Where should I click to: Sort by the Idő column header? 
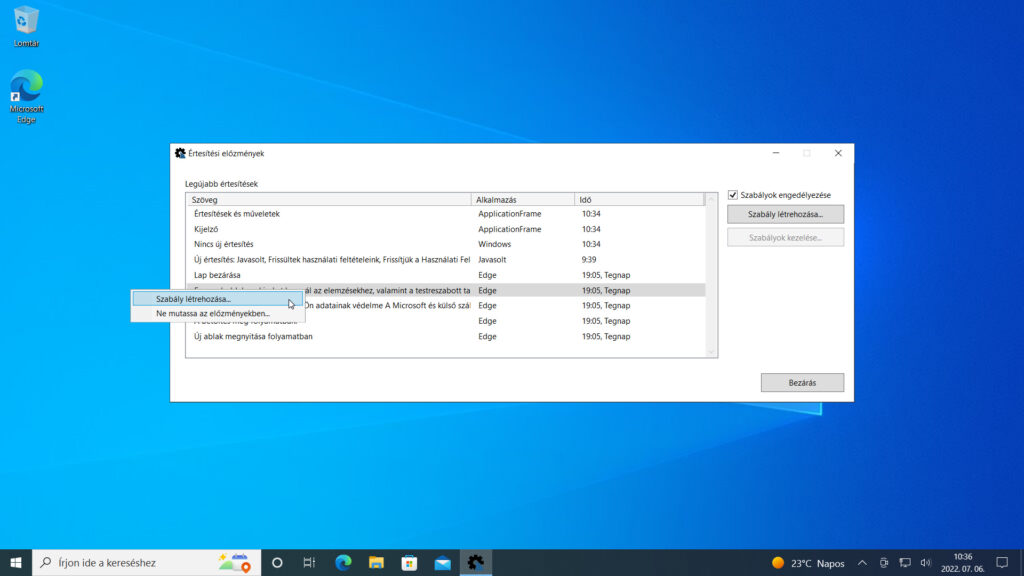(639, 200)
